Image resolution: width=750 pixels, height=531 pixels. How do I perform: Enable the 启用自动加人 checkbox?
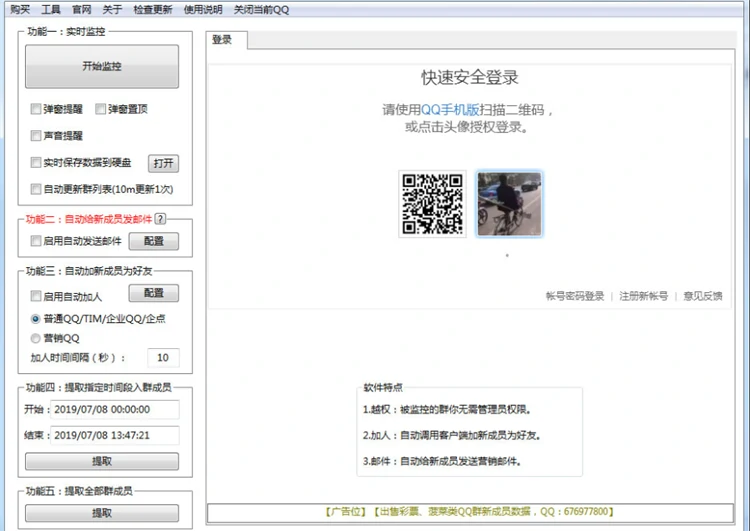click(36, 296)
